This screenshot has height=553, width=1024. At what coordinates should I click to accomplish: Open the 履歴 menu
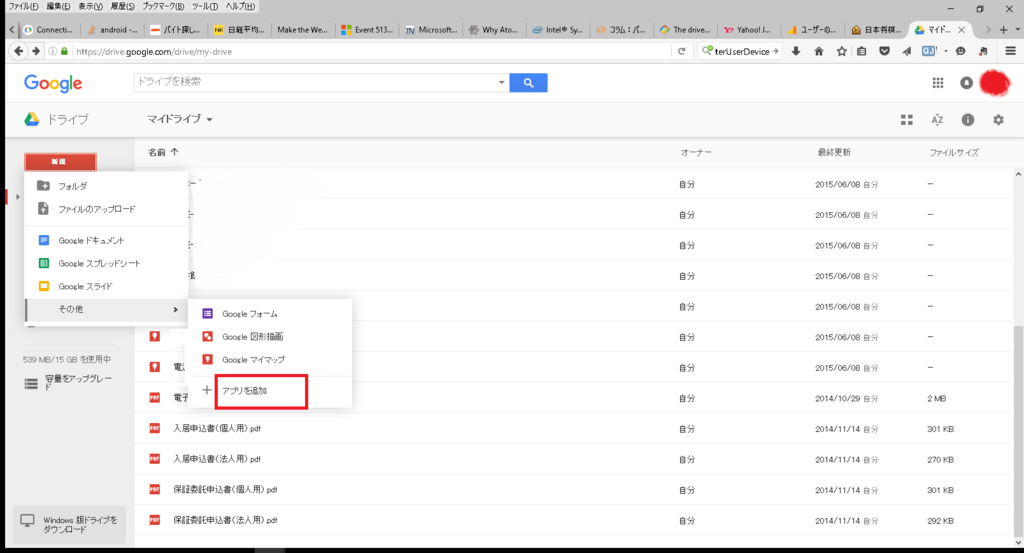[122, 6]
